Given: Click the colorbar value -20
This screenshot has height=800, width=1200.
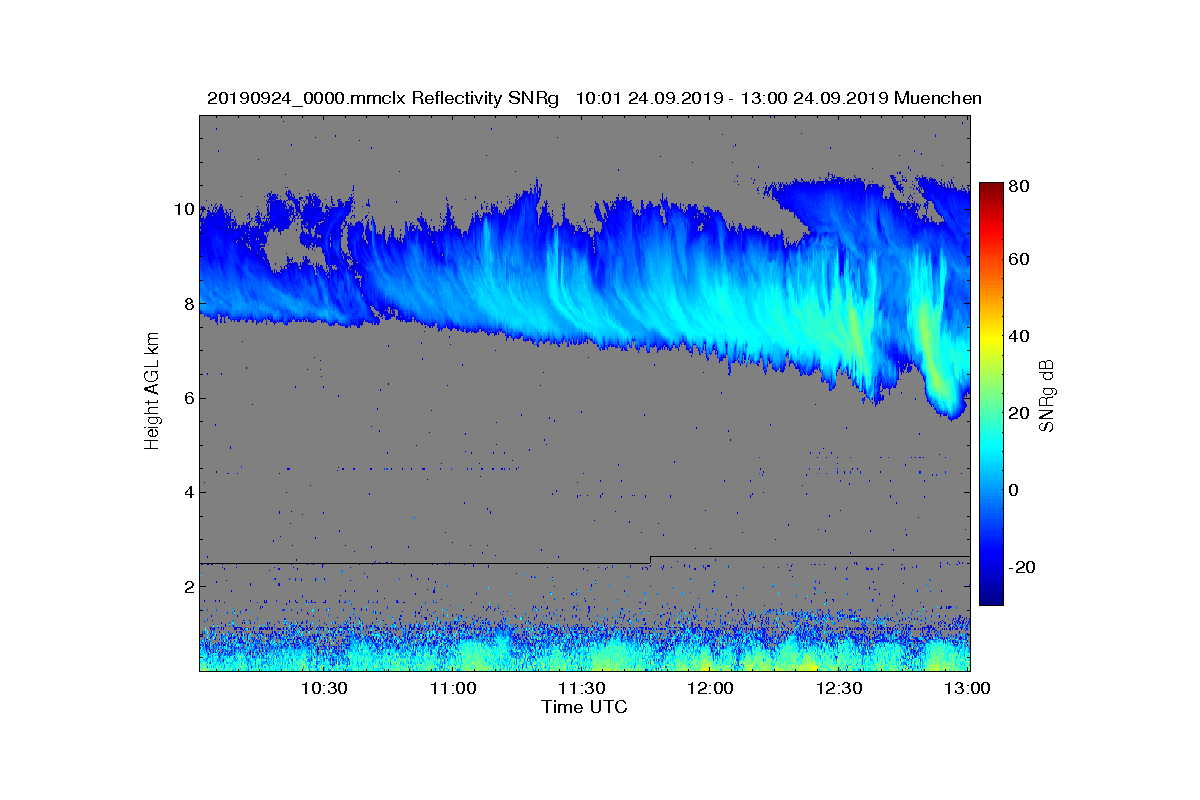Looking at the screenshot, I should click(x=1023, y=567).
